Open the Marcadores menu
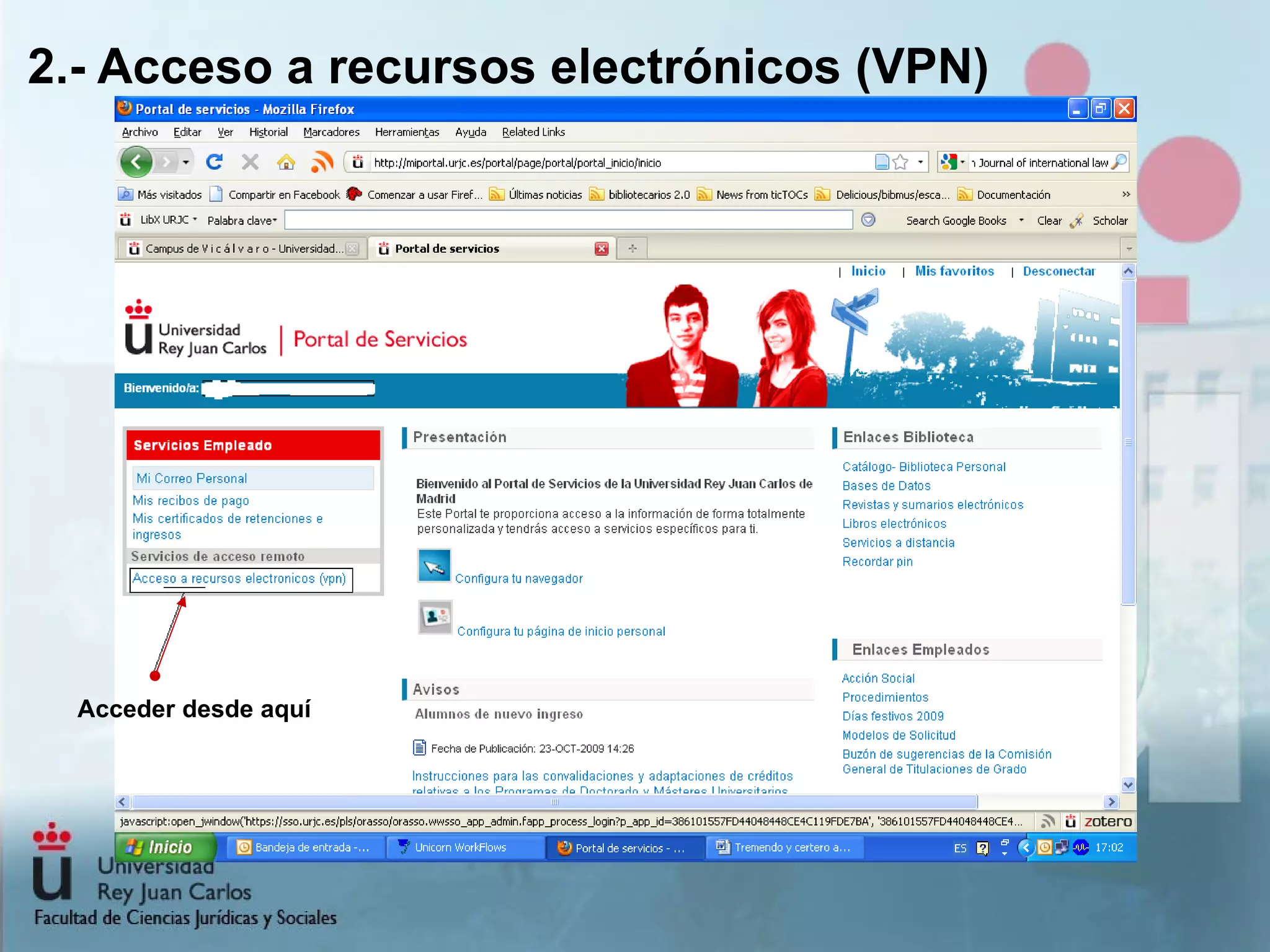The height and width of the screenshot is (952, 1270). pos(331,132)
